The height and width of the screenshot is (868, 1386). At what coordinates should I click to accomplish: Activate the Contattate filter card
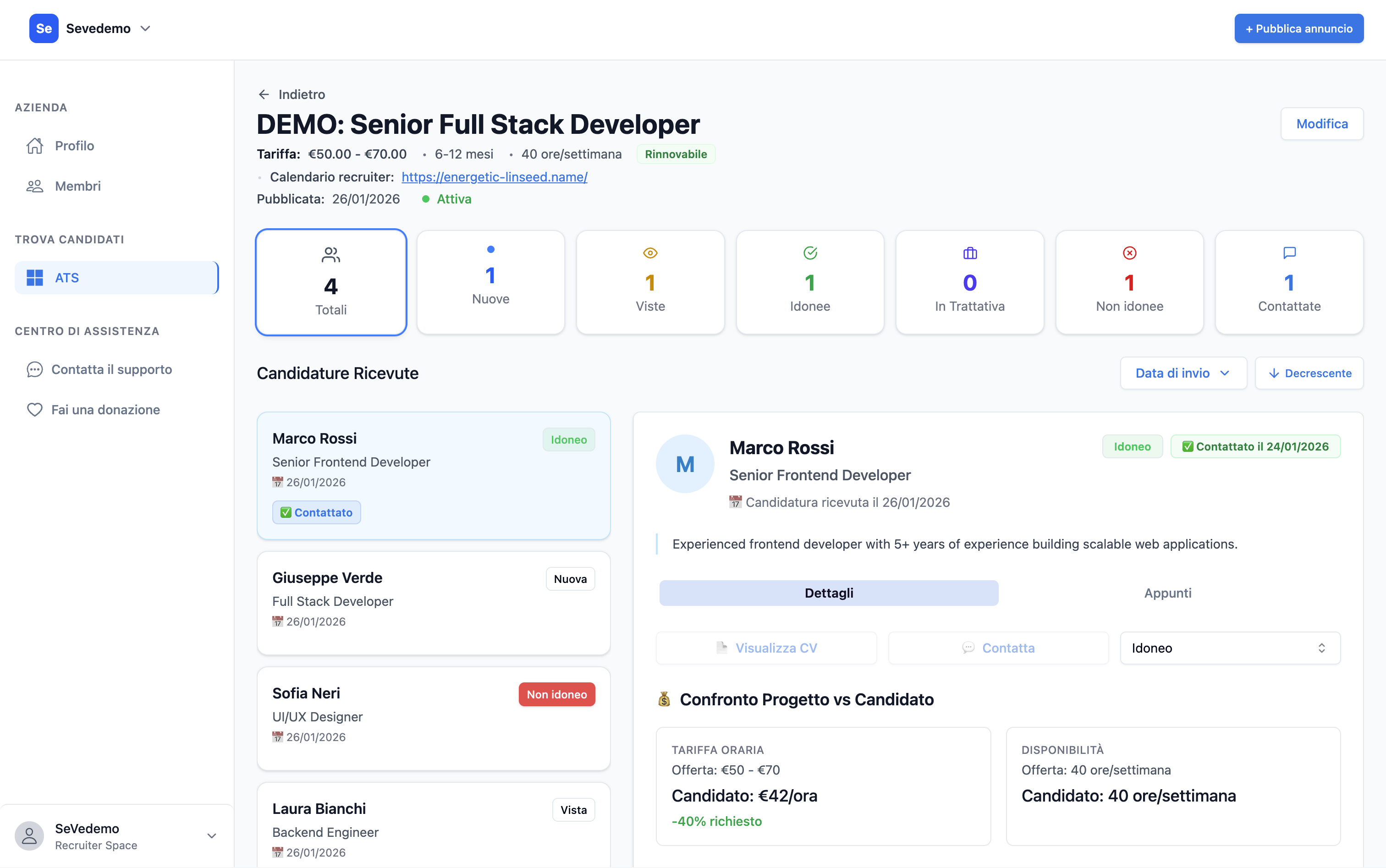click(1288, 282)
